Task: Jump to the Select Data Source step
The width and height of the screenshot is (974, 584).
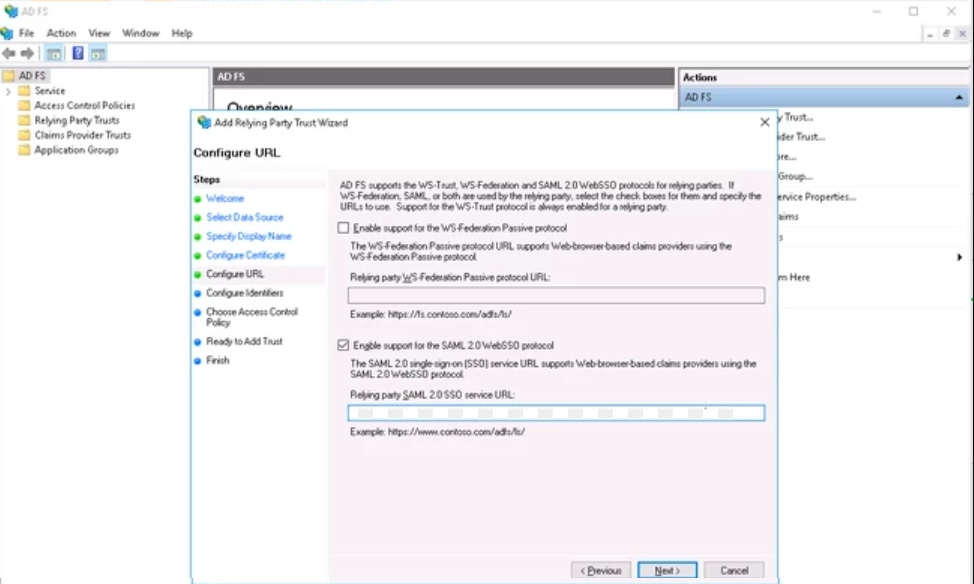Action: coord(245,217)
